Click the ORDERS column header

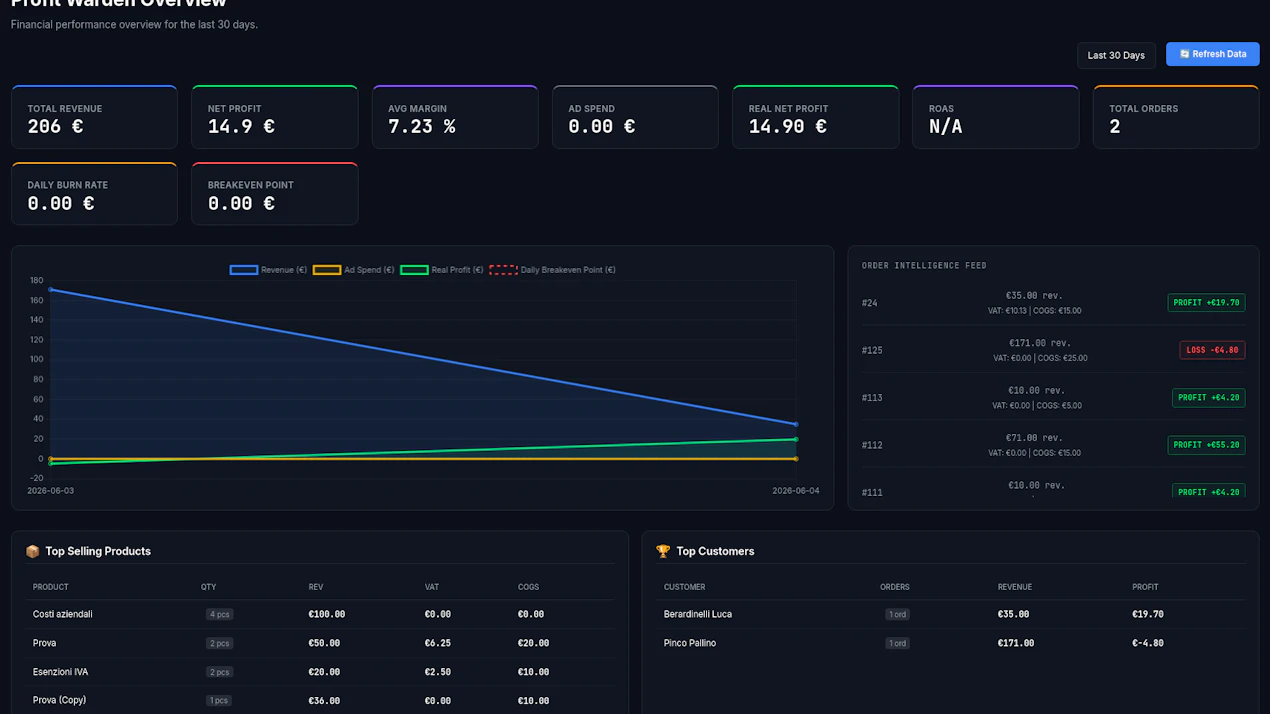895,587
